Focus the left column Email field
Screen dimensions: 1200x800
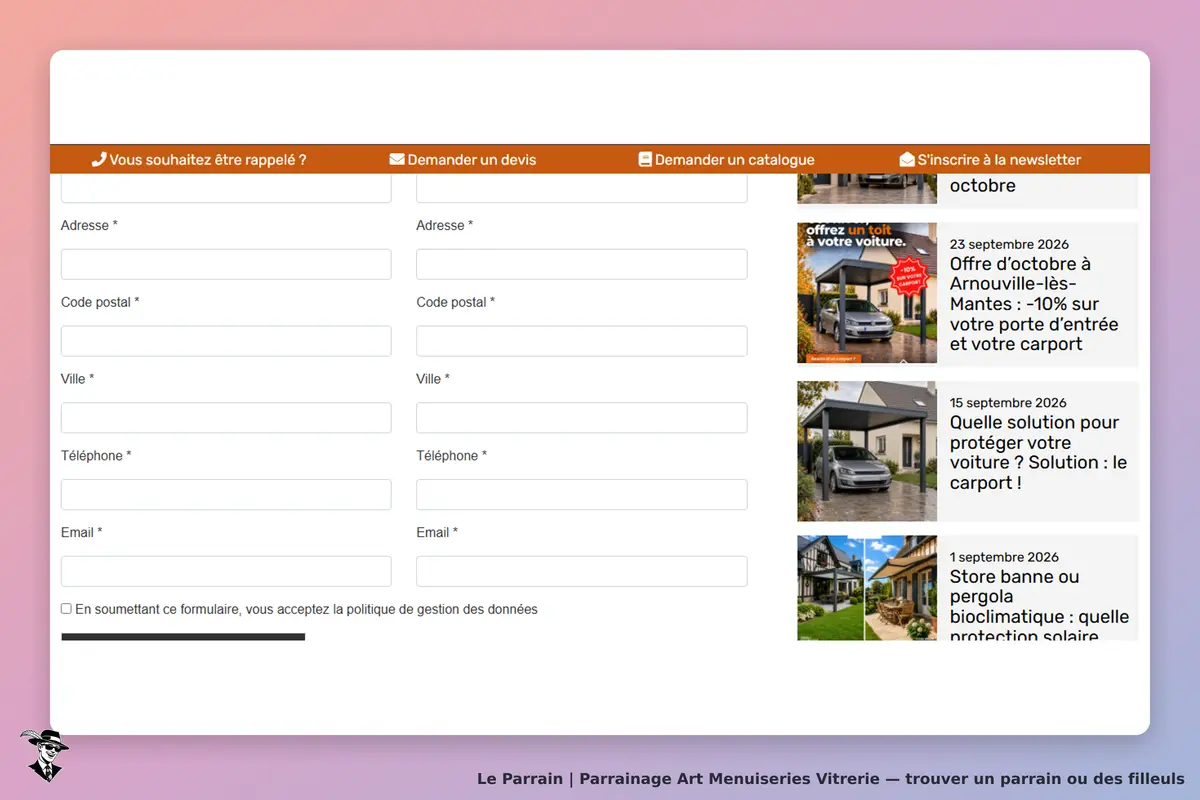[x=226, y=571]
